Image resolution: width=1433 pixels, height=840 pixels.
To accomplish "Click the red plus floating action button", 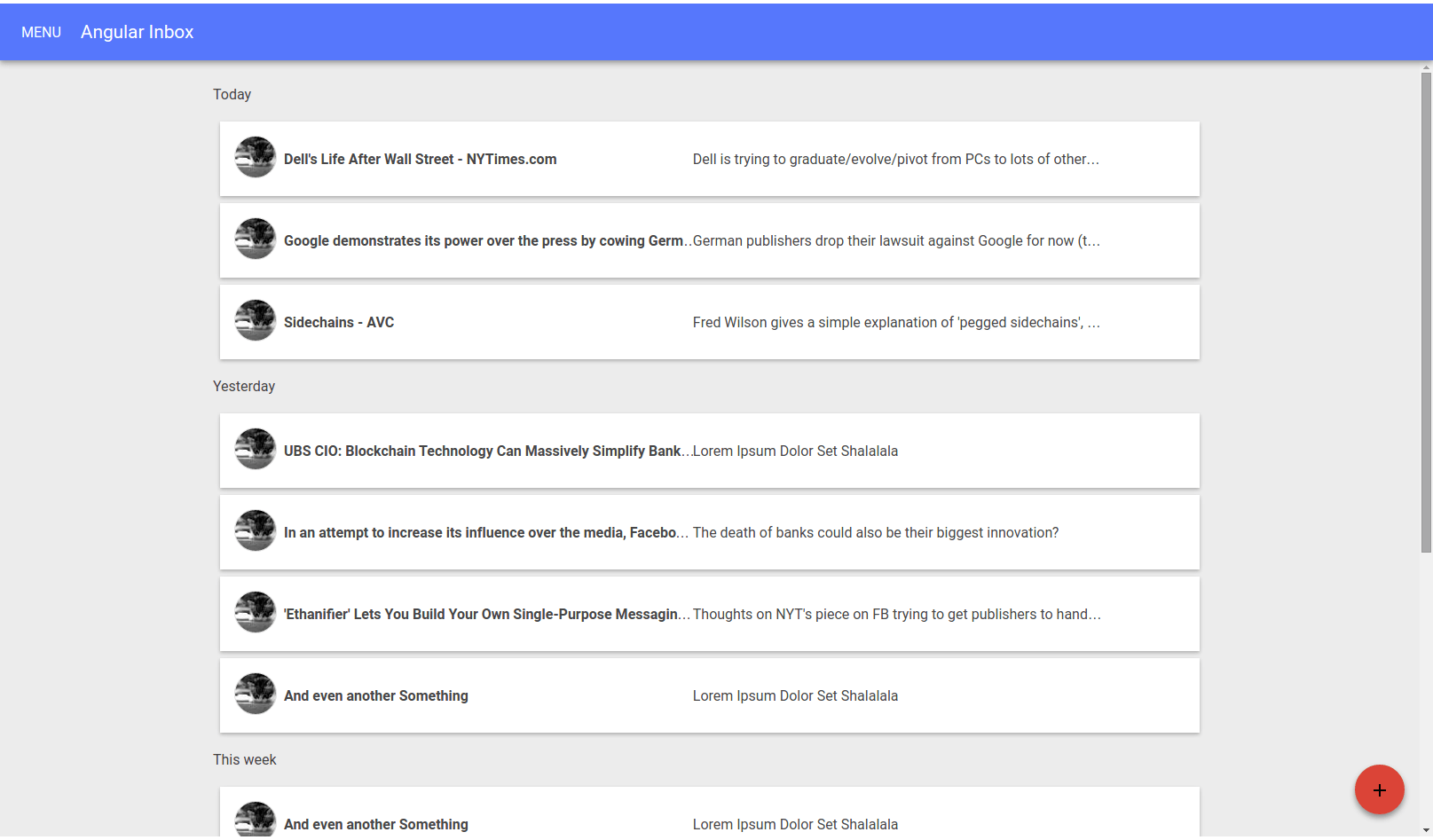I will [x=1379, y=789].
